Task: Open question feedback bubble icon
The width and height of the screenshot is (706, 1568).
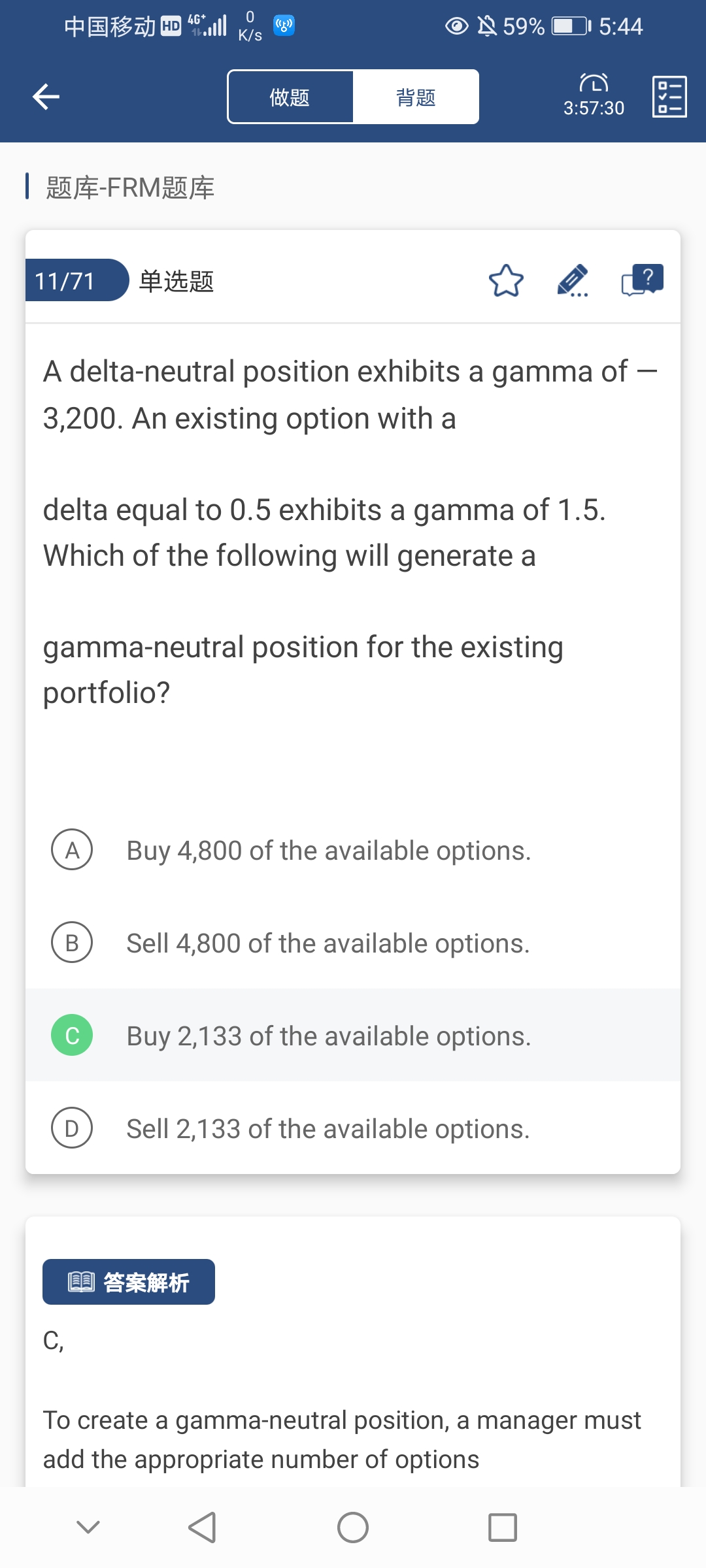Action: (642, 281)
